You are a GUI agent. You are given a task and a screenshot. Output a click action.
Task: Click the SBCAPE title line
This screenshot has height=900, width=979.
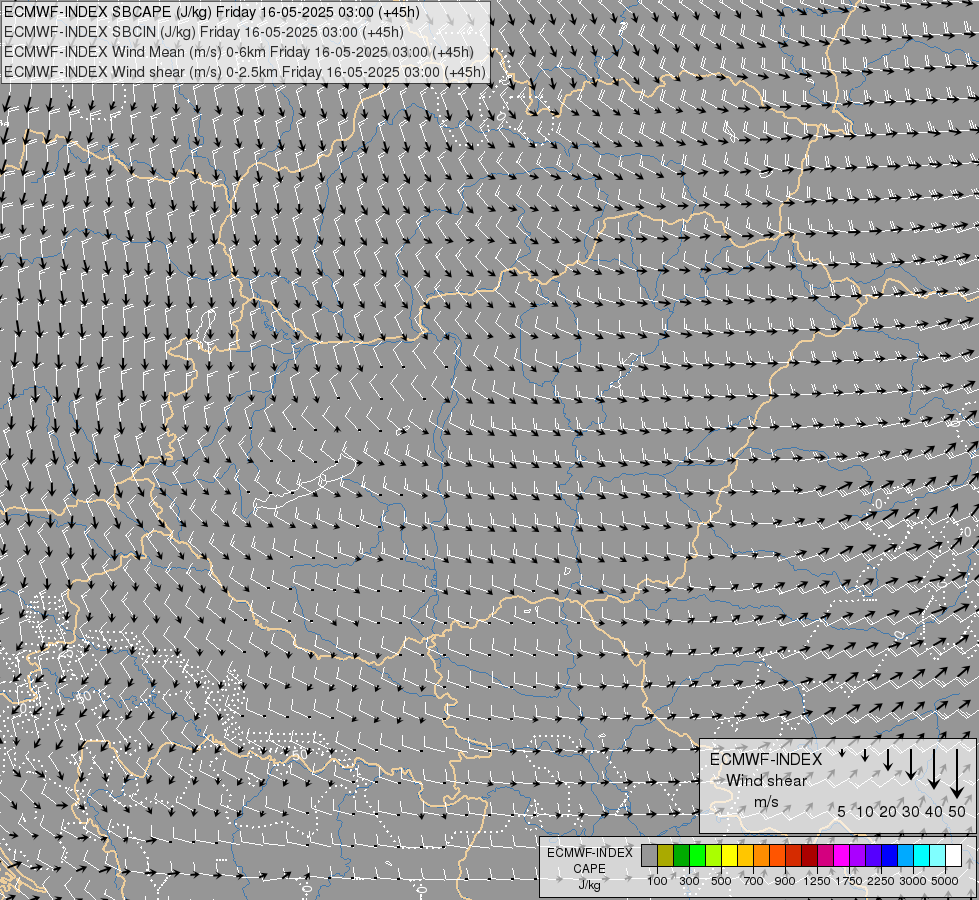212,12
